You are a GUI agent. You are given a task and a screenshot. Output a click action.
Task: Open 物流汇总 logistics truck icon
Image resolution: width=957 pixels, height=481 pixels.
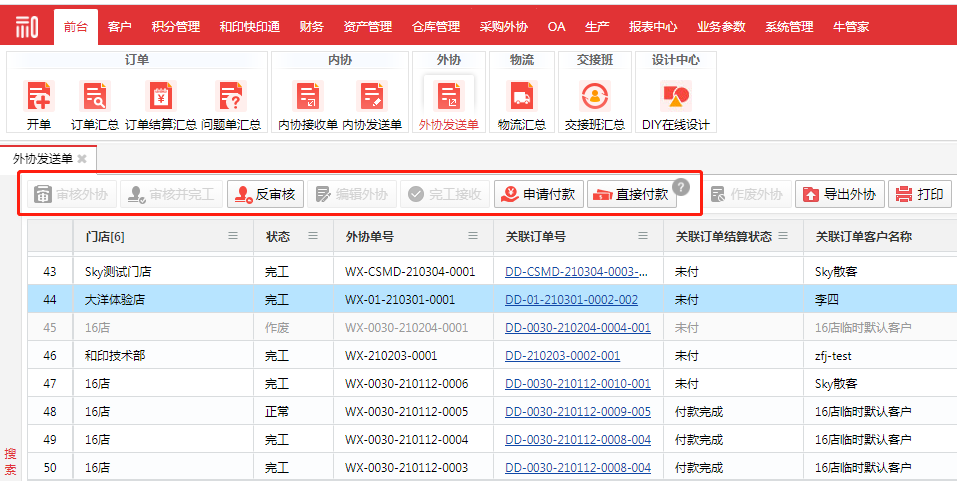point(521,97)
